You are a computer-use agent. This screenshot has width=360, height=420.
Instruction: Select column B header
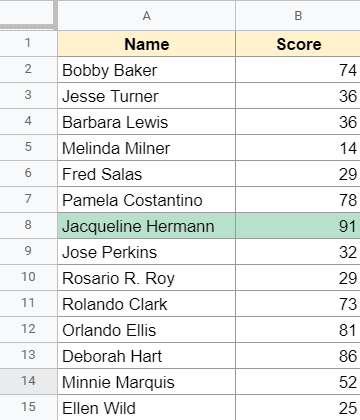click(x=298, y=15)
